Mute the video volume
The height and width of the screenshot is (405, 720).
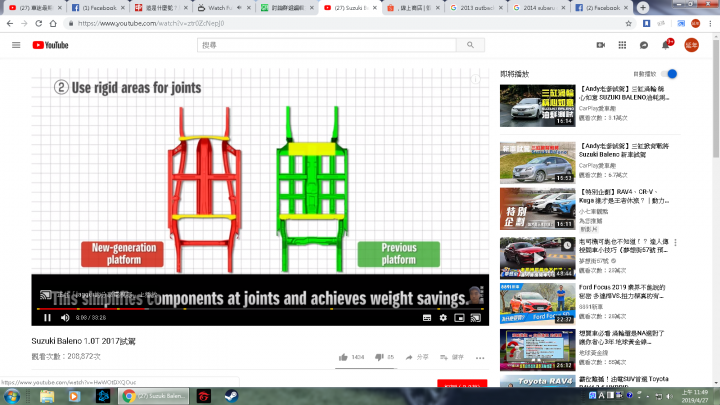coord(65,317)
